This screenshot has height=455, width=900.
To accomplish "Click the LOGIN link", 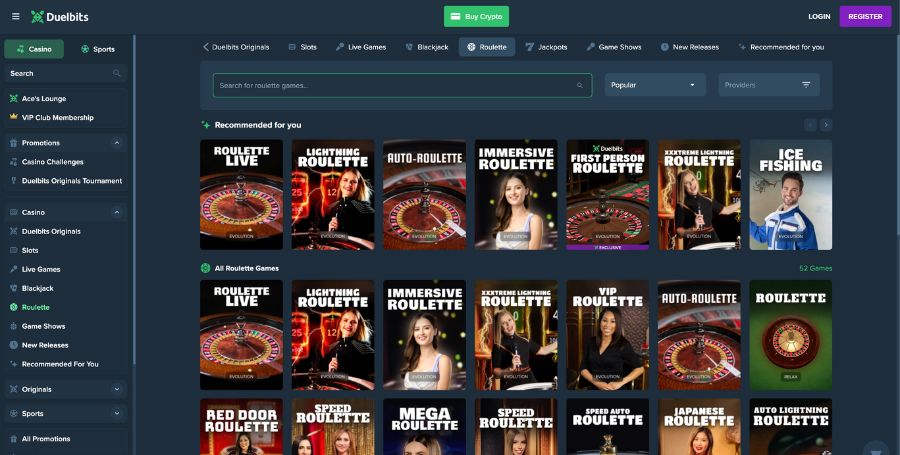I will point(819,17).
